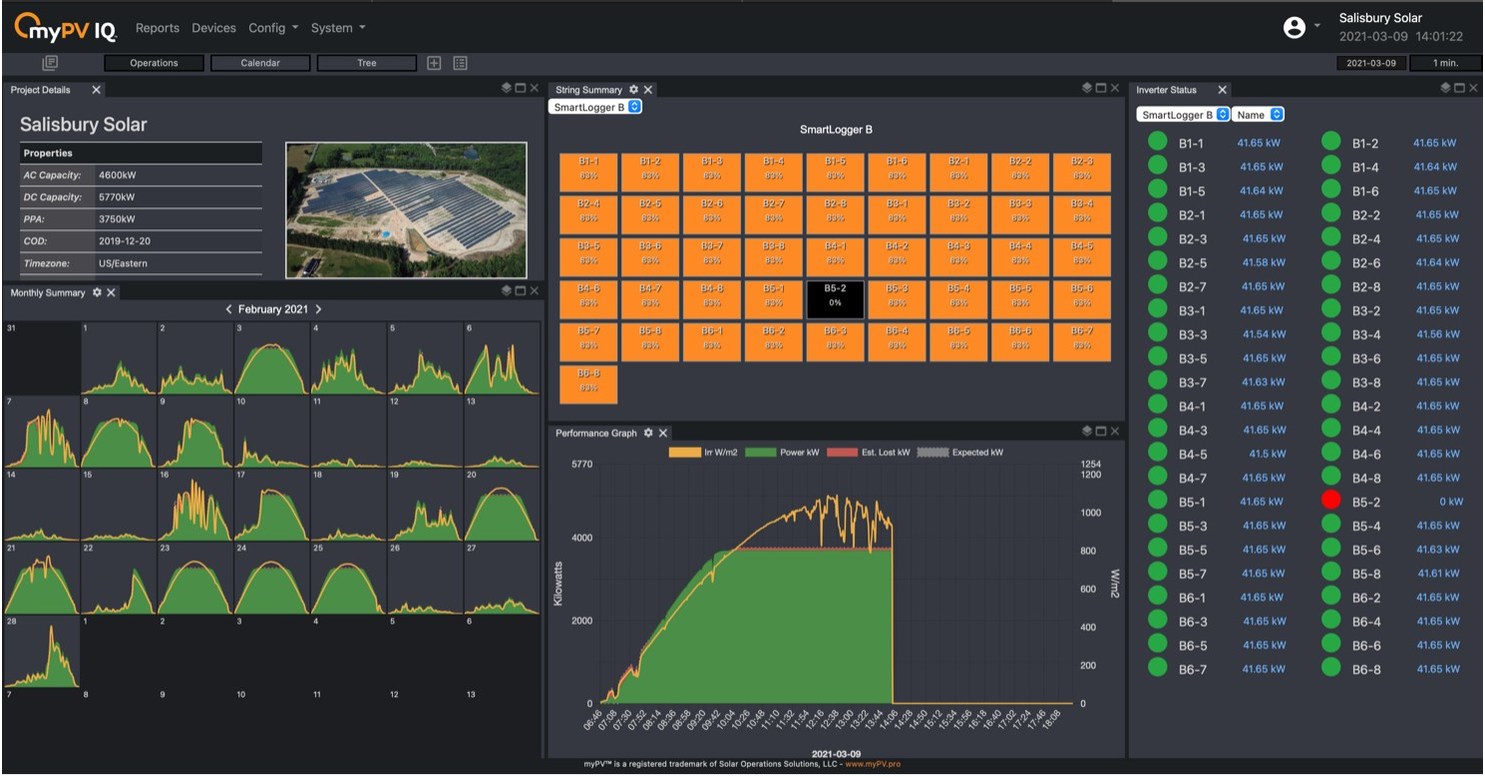Click the 5770kW DC Capacity value
1485x777 pixels.
click(119, 197)
